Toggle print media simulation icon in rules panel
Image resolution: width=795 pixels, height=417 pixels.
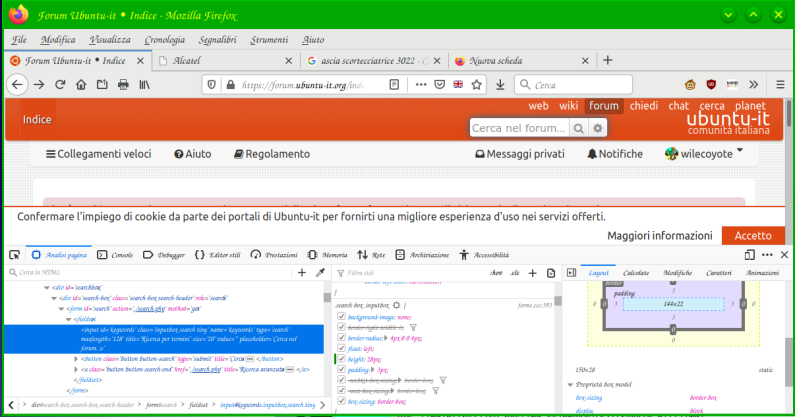(x=551, y=273)
